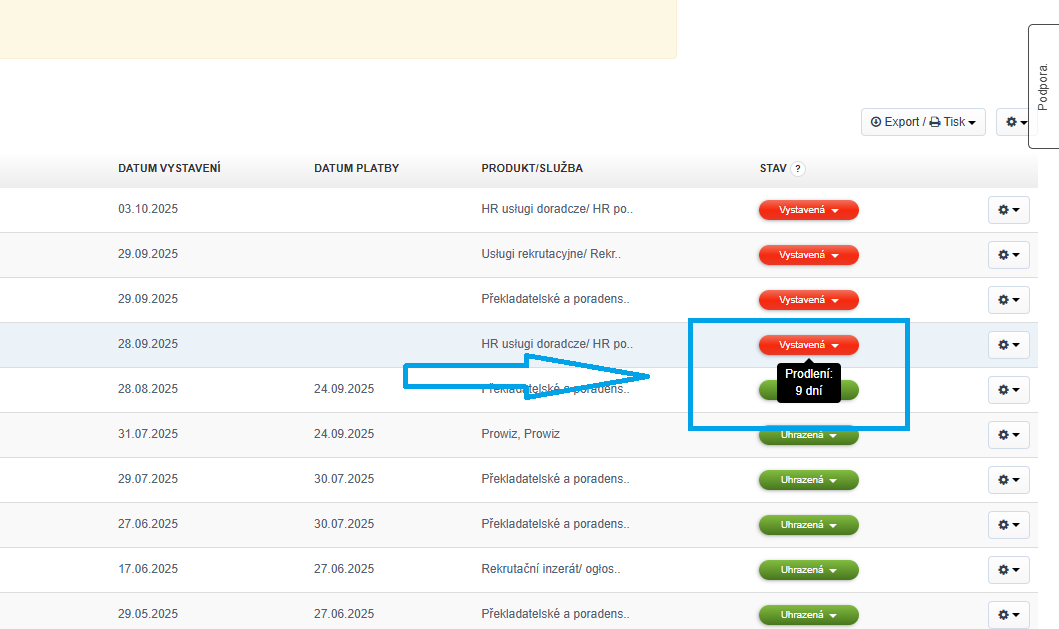
Task: Click 29.09.2025 date beside Překladatelské a poradens..
Action: (x=148, y=299)
